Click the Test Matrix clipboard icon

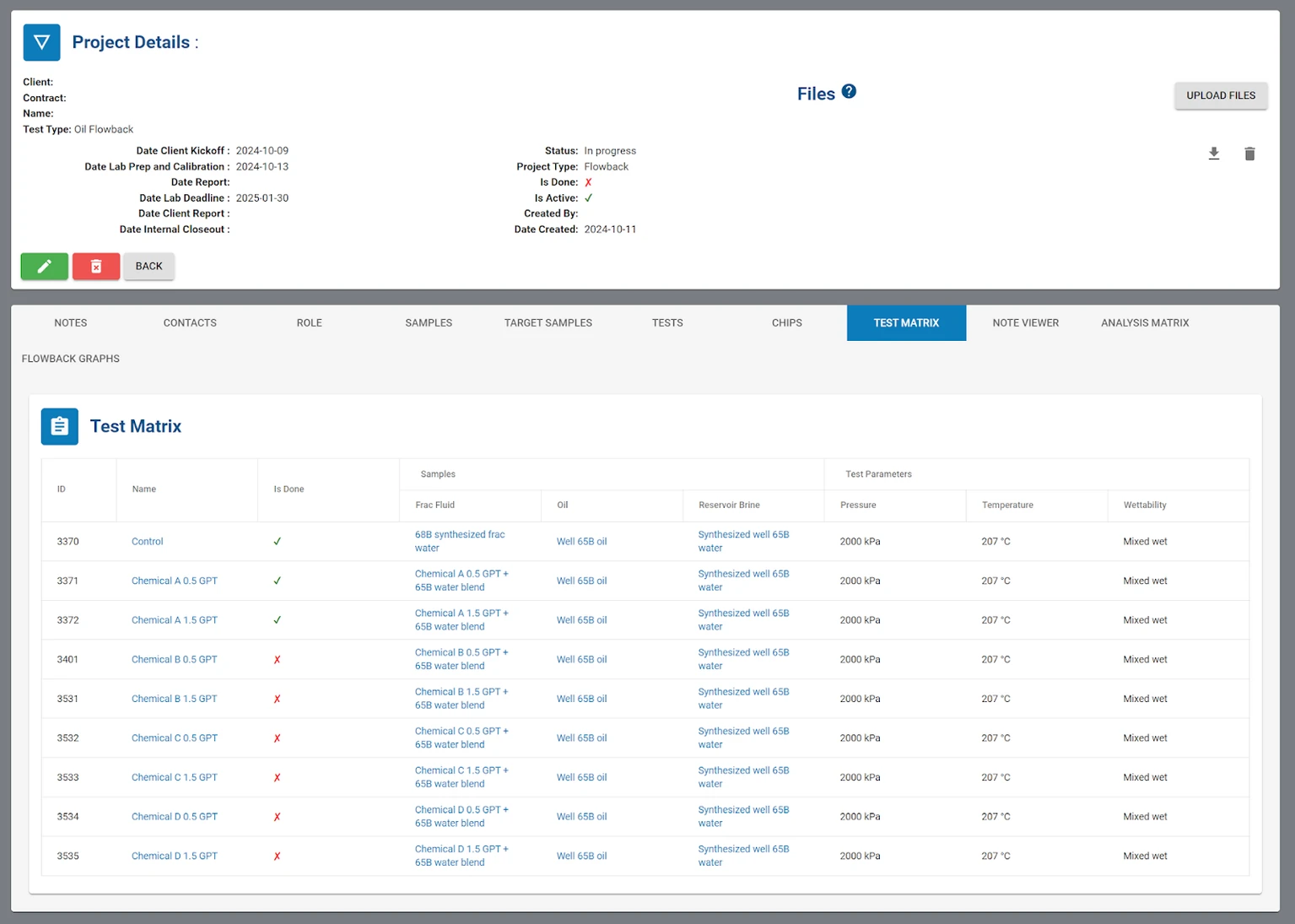tap(60, 427)
